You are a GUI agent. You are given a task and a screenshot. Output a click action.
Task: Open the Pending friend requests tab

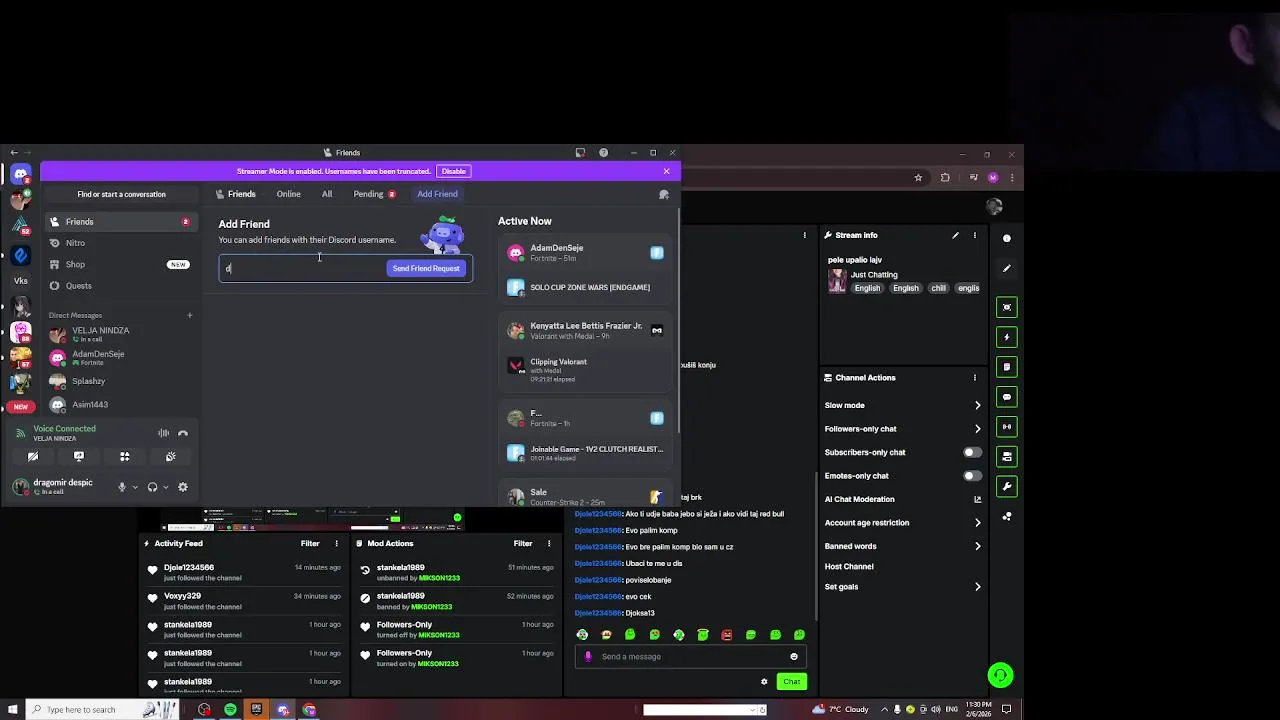point(374,194)
